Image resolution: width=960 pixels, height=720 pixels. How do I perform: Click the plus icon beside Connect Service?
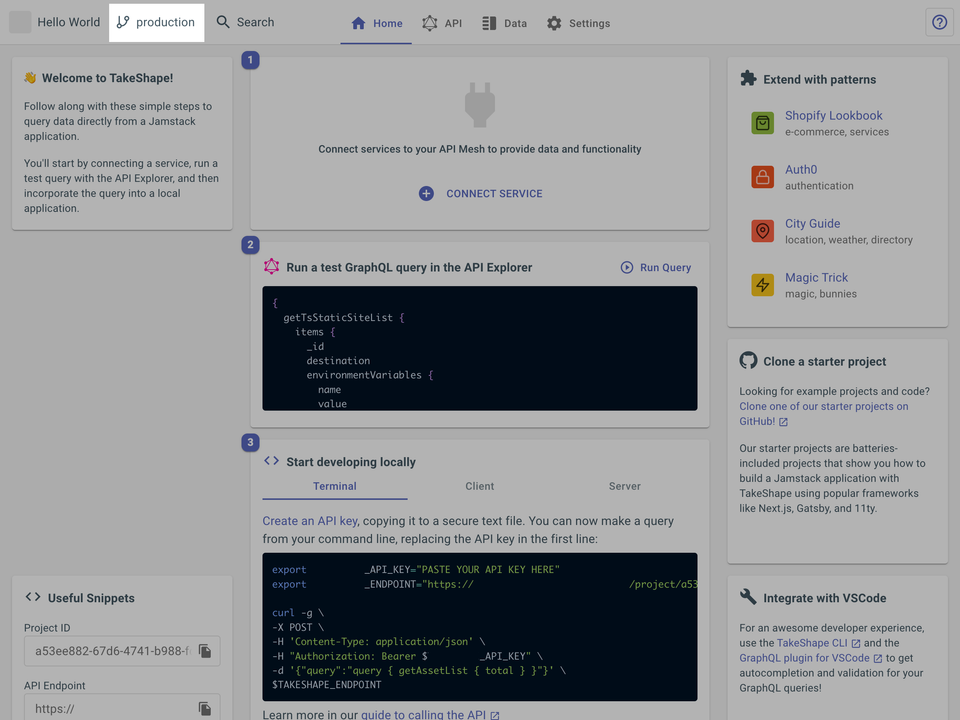click(x=426, y=194)
